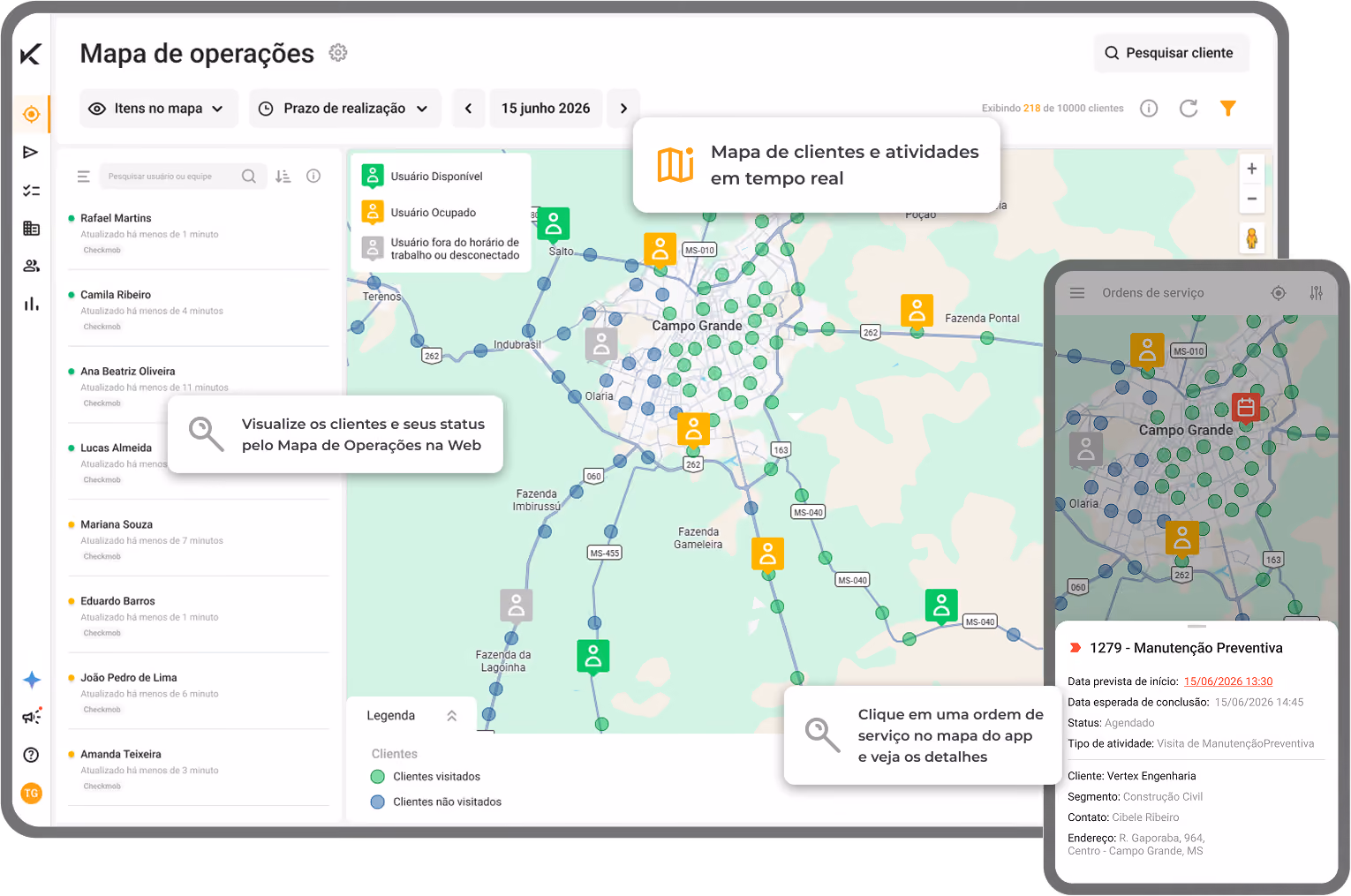The height and width of the screenshot is (896, 1351).
Task: Click the sort order icon in user panel
Action: [283, 177]
